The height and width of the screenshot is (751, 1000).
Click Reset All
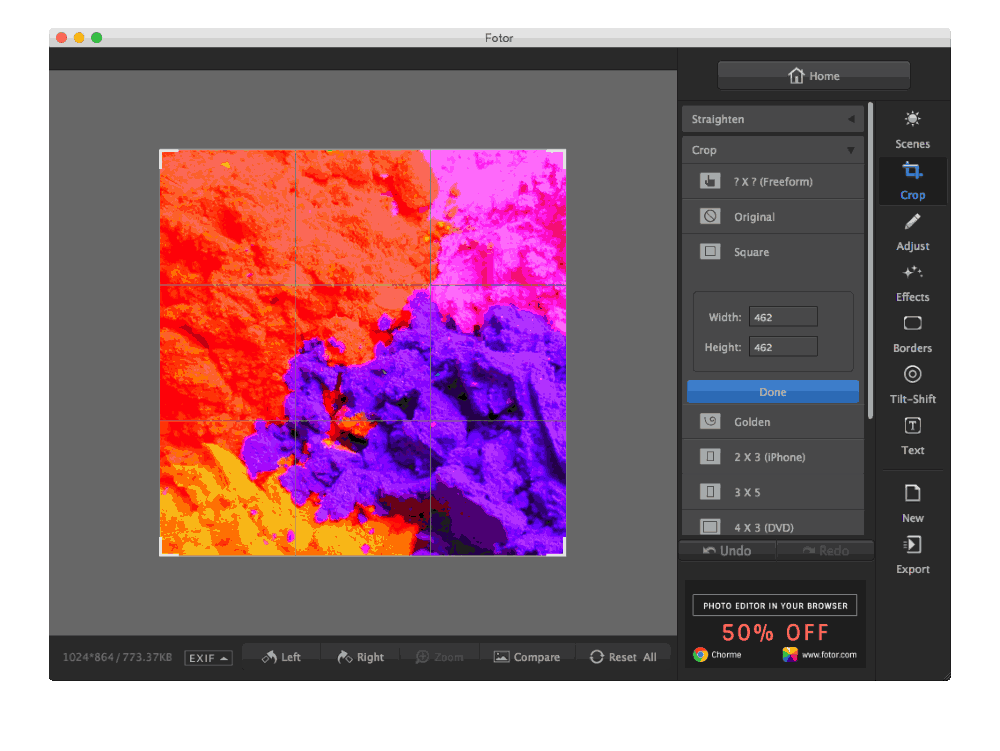pyautogui.click(x=623, y=657)
